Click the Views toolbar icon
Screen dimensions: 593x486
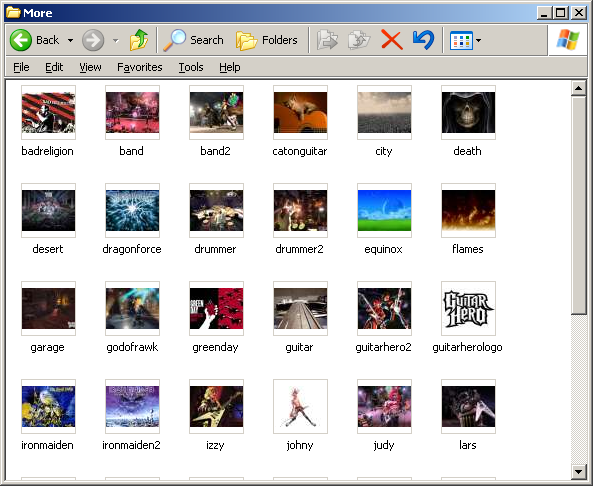(x=461, y=40)
